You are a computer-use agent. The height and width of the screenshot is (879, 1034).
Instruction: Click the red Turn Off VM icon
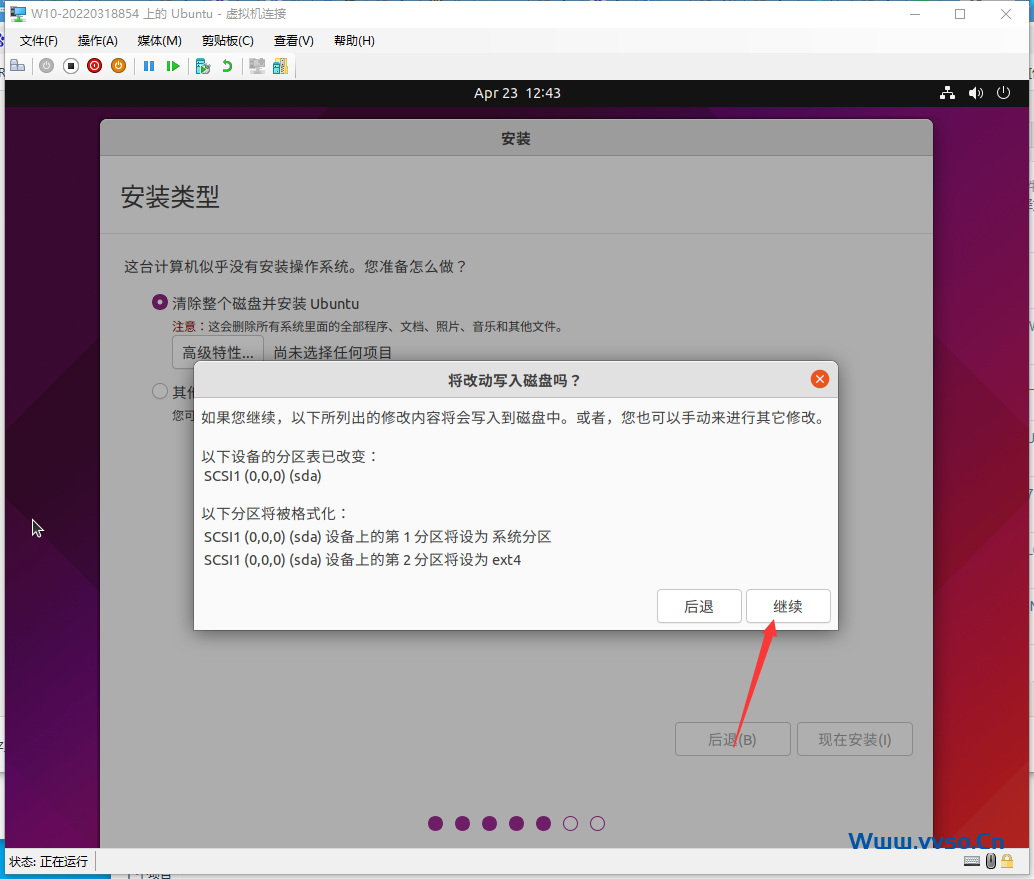tap(94, 65)
